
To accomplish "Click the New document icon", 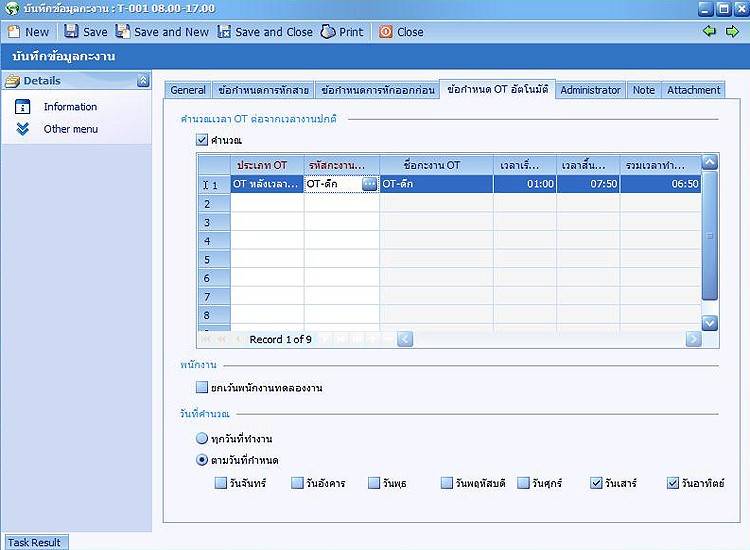I will (13, 32).
